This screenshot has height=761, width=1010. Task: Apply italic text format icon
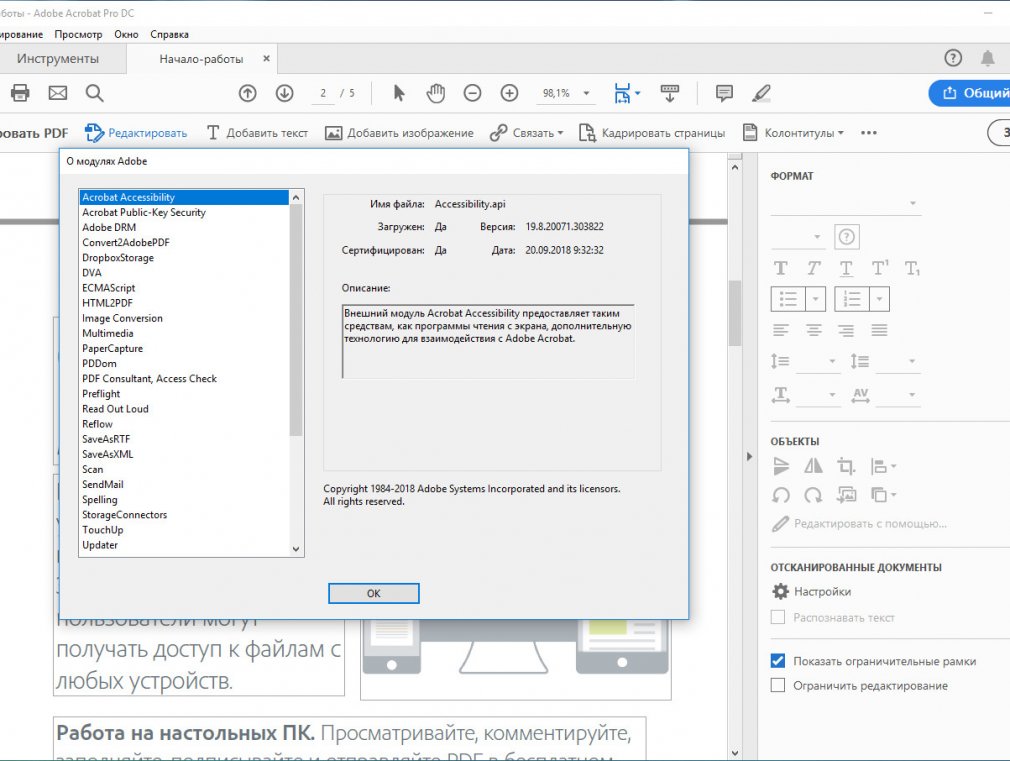tap(814, 268)
